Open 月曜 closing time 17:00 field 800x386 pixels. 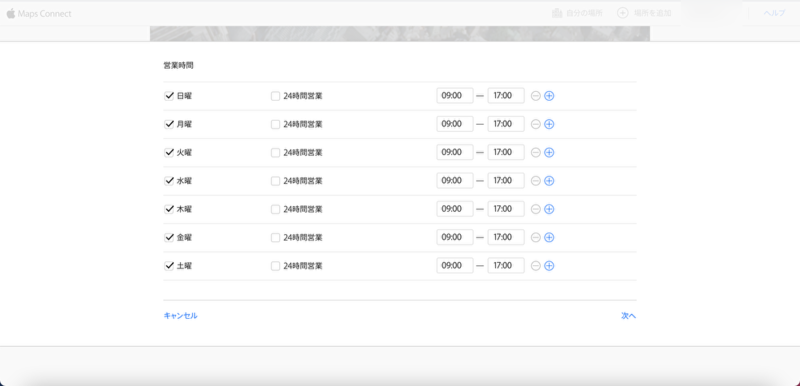point(506,124)
